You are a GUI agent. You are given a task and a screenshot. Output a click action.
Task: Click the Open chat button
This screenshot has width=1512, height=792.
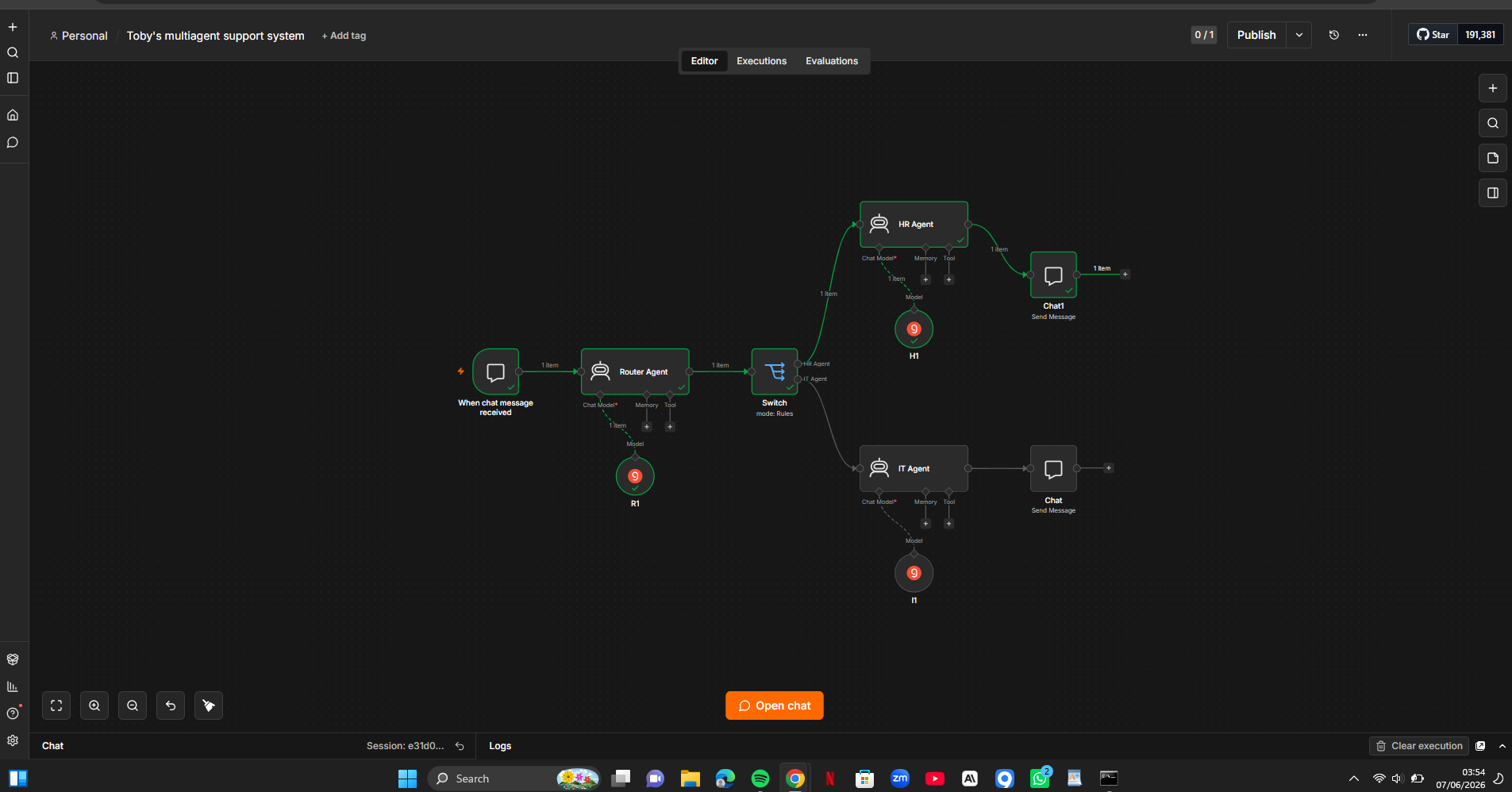(775, 705)
